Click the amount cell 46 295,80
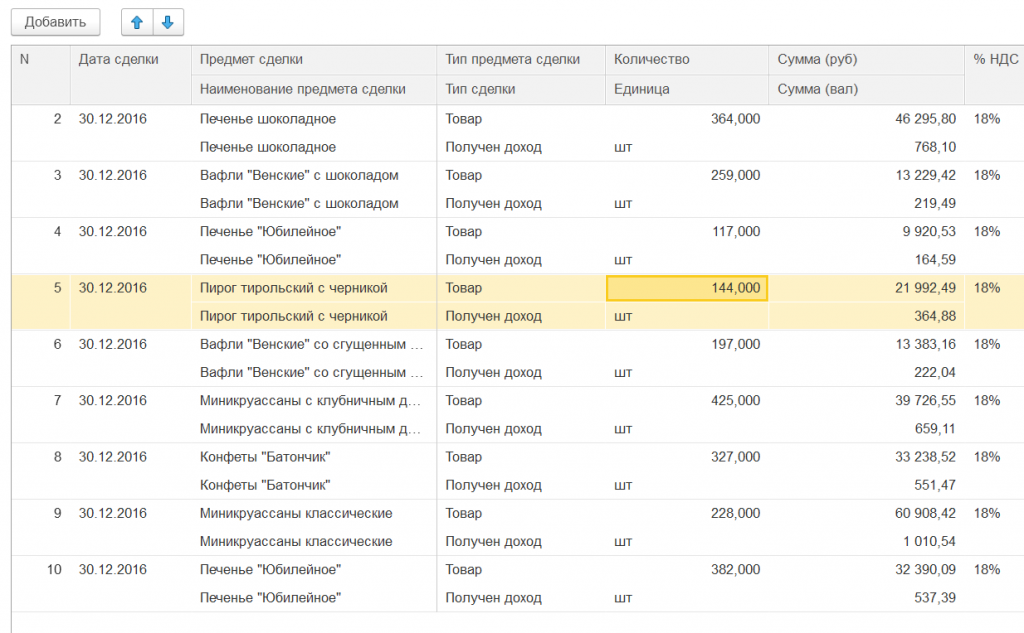The image size is (1024, 633). pos(913,119)
